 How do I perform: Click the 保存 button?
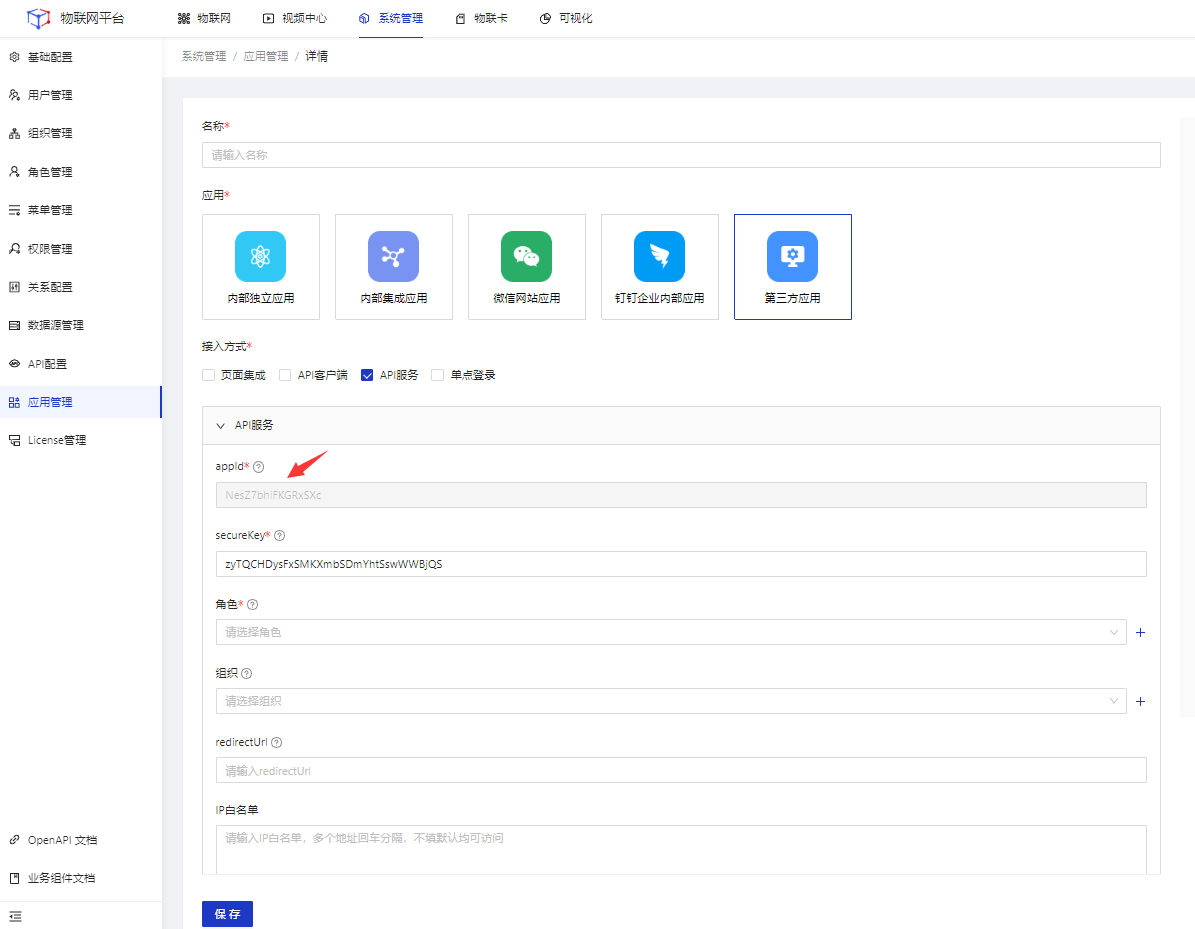(x=227, y=914)
